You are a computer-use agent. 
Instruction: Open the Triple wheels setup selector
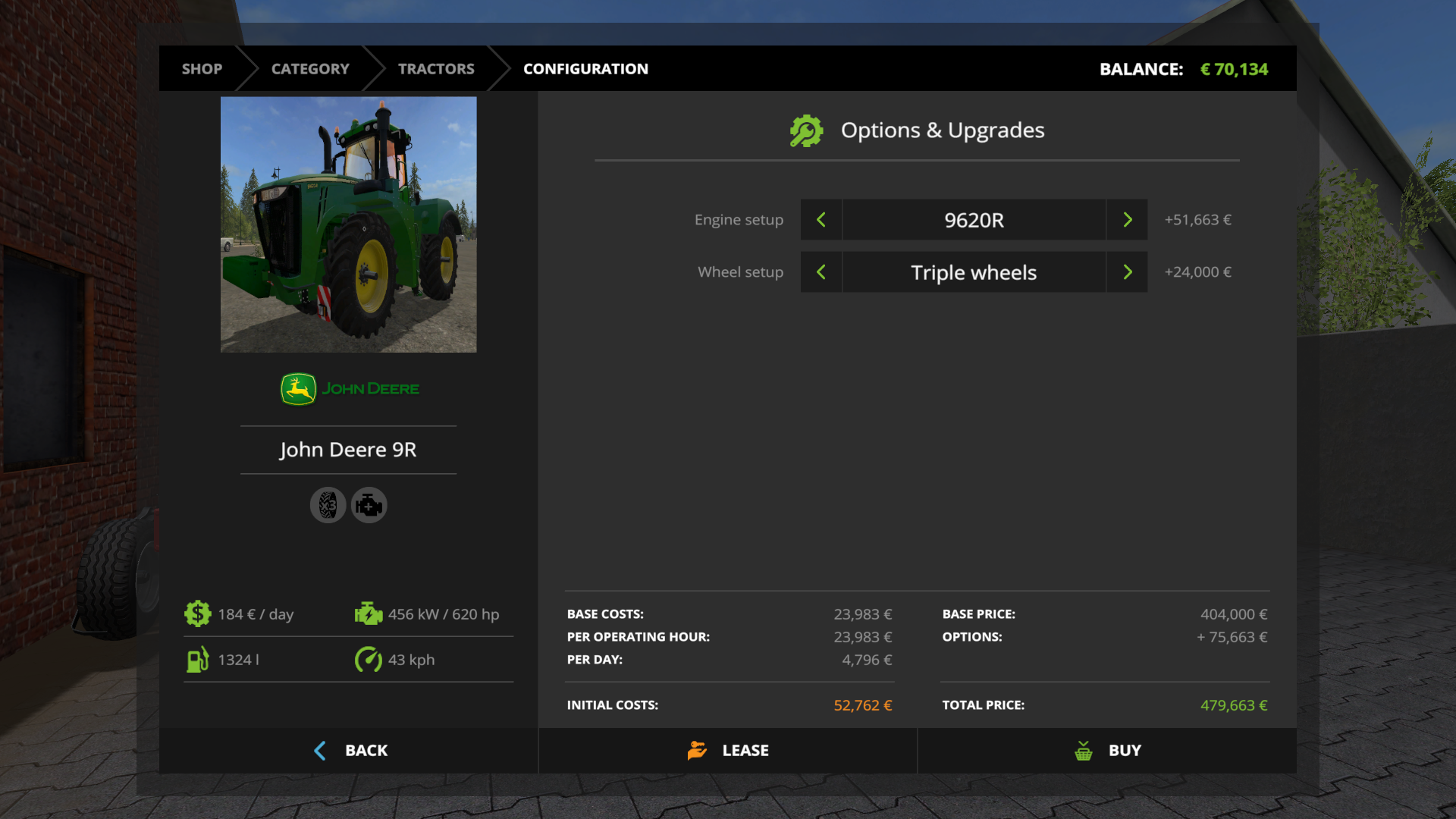click(974, 272)
